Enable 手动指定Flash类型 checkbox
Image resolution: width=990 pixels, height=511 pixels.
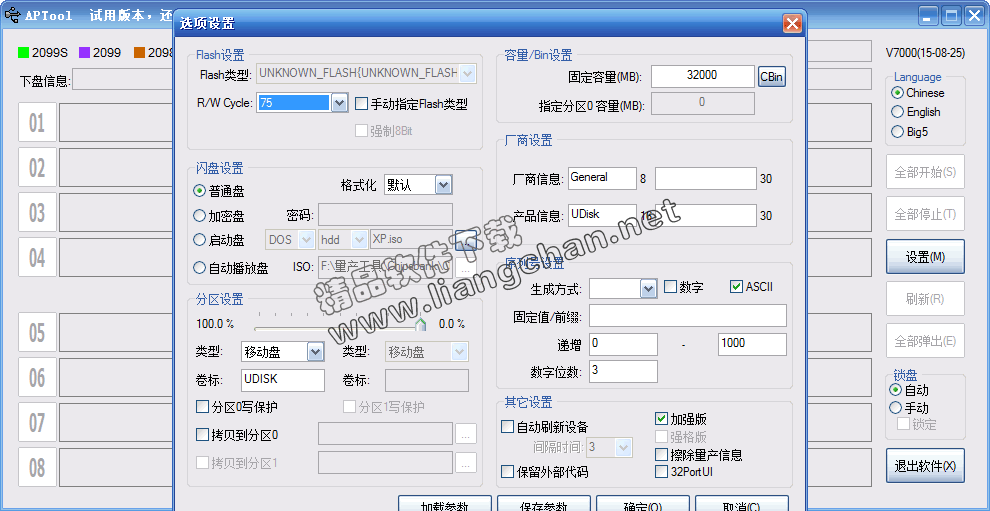361,103
